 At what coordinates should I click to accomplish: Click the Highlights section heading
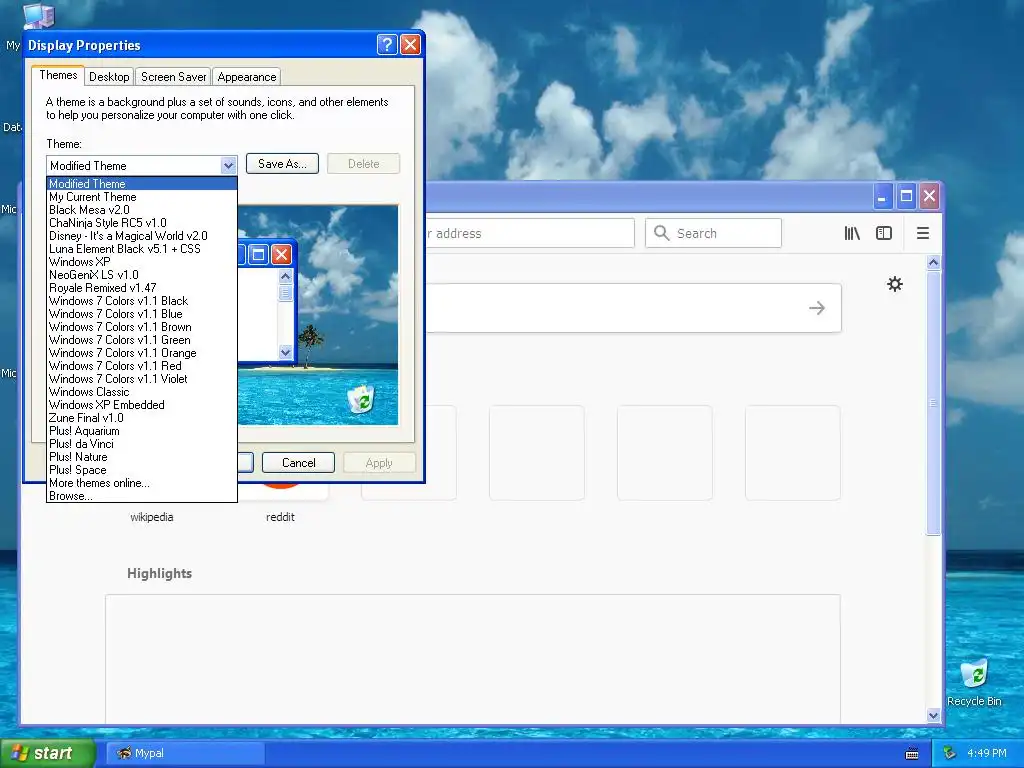click(159, 573)
